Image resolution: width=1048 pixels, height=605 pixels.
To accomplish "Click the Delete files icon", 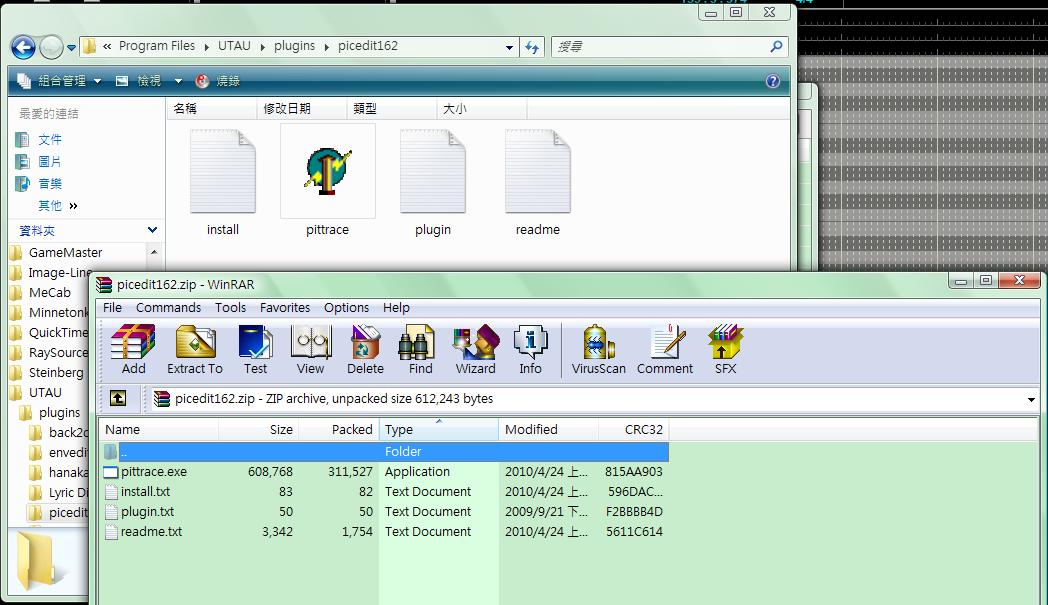I will pyautogui.click(x=365, y=349).
